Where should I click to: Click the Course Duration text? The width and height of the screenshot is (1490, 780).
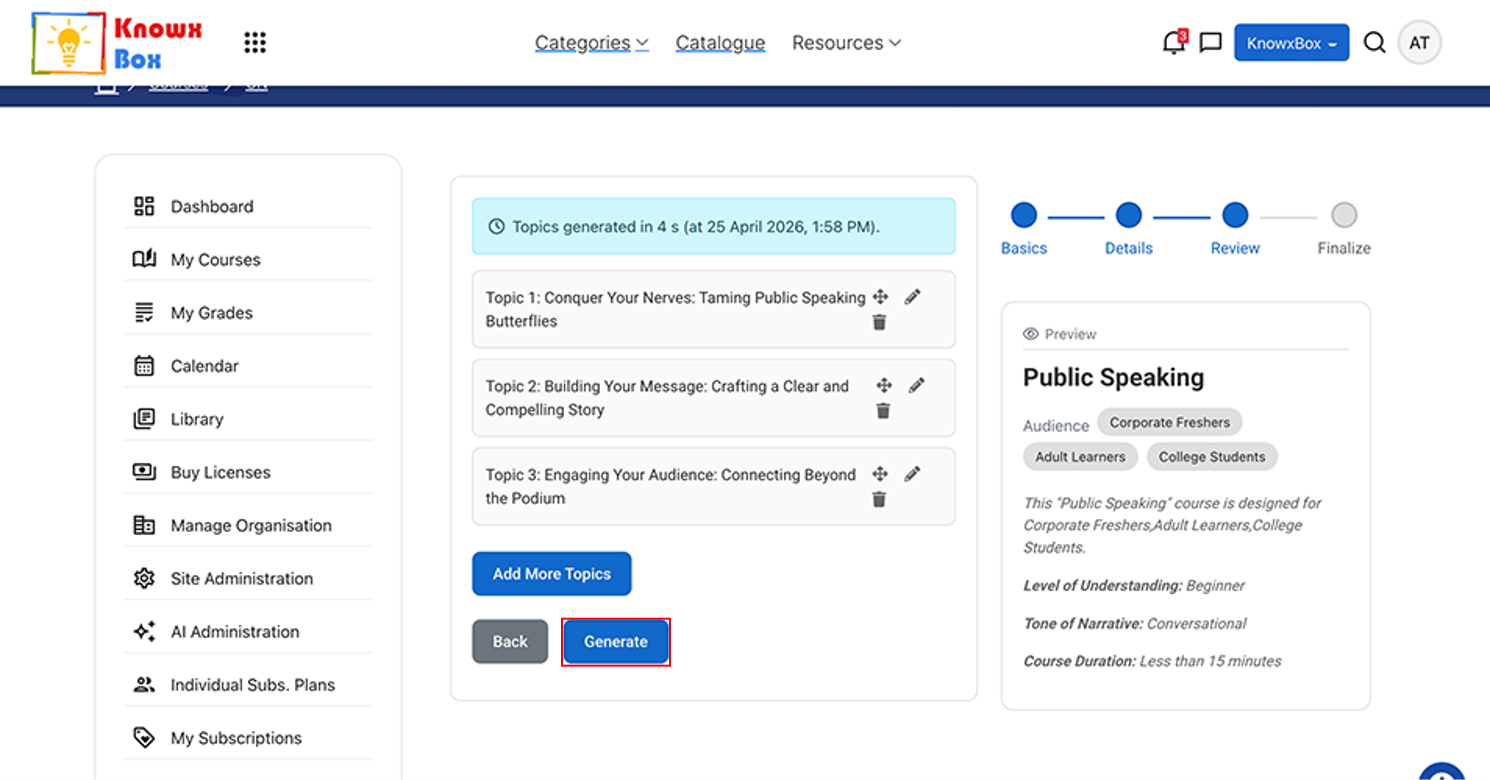coord(1152,661)
